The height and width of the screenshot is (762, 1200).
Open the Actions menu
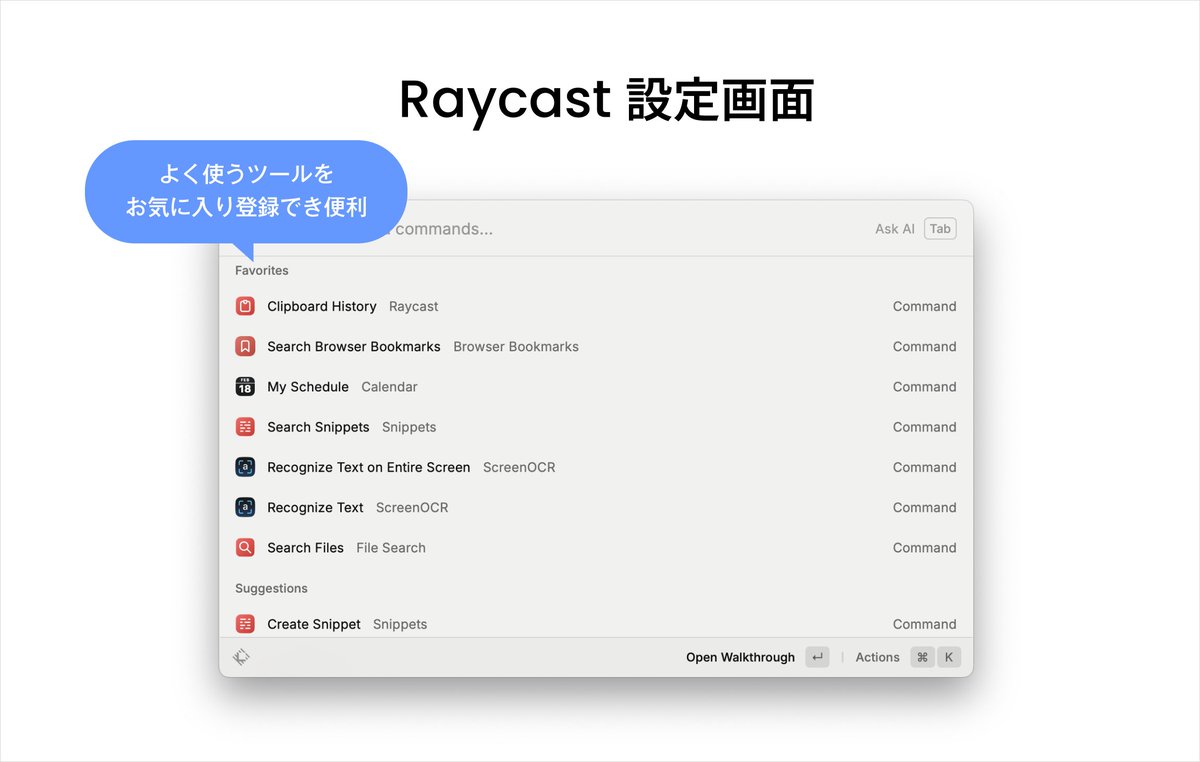tap(877, 657)
